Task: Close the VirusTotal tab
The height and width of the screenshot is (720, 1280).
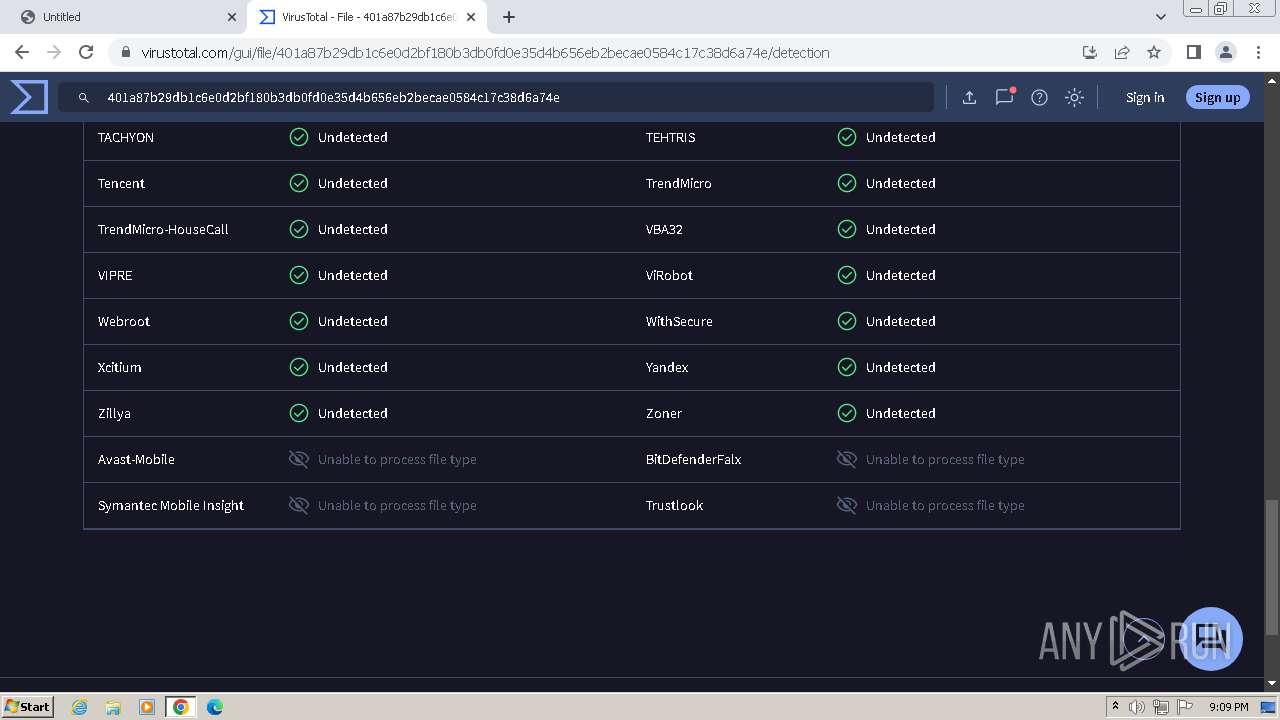Action: [471, 17]
